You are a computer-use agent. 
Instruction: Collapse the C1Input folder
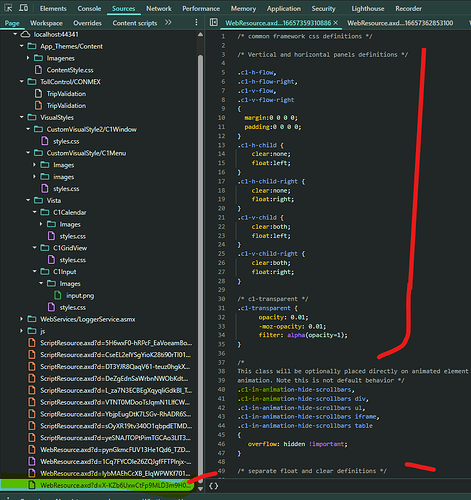point(34,271)
